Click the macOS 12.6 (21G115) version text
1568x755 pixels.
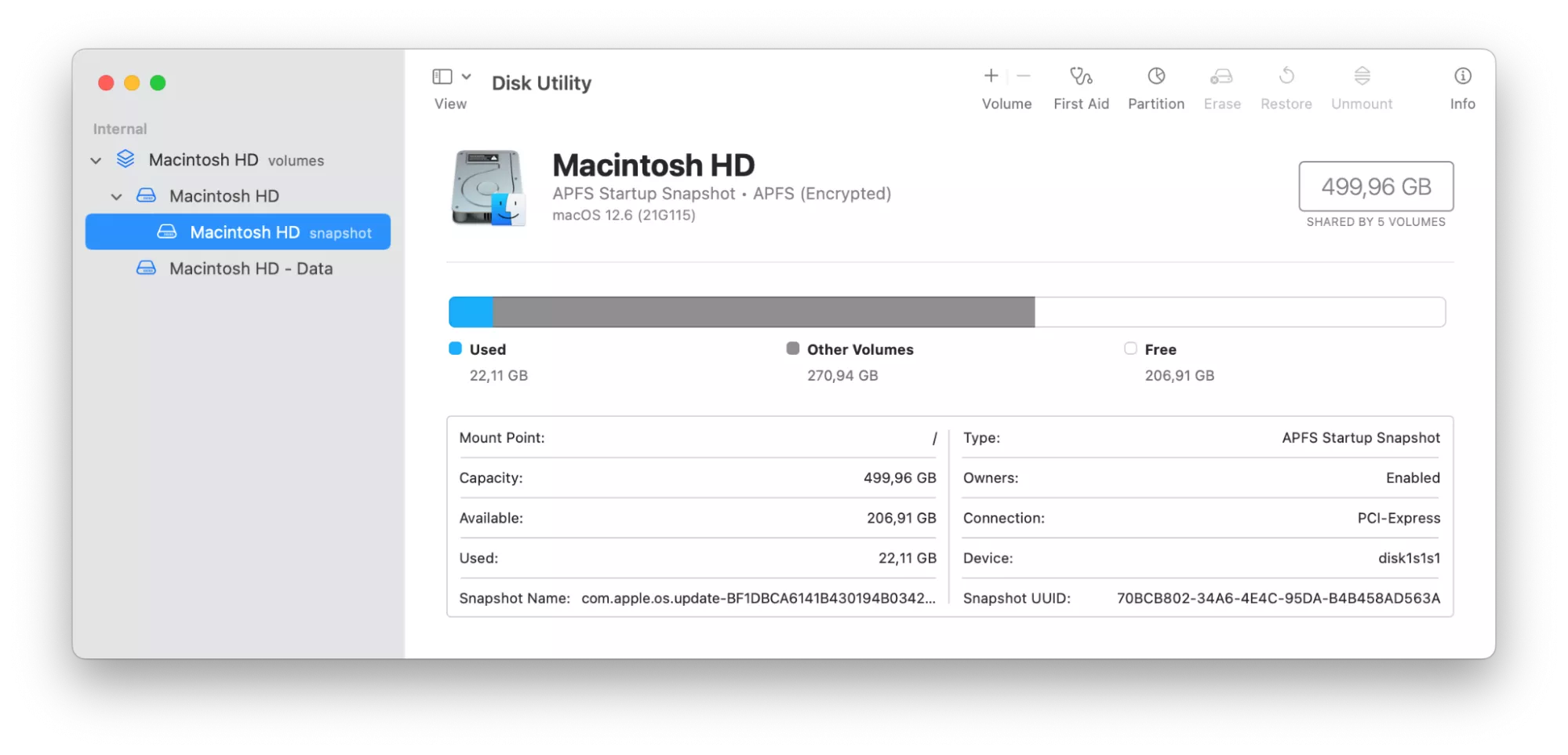coord(624,215)
